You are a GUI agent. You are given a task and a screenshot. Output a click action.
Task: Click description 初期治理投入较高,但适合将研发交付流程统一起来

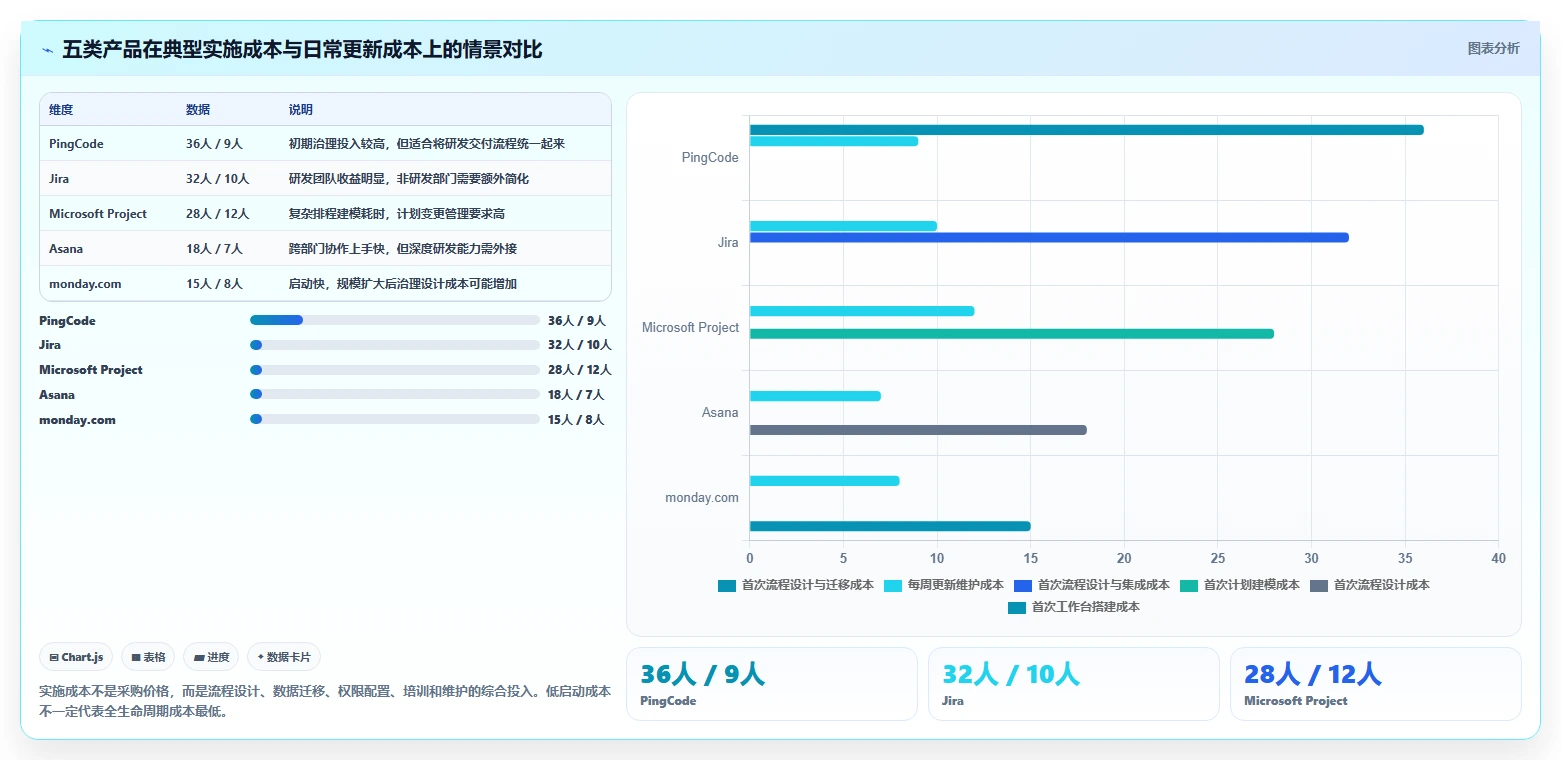427,144
